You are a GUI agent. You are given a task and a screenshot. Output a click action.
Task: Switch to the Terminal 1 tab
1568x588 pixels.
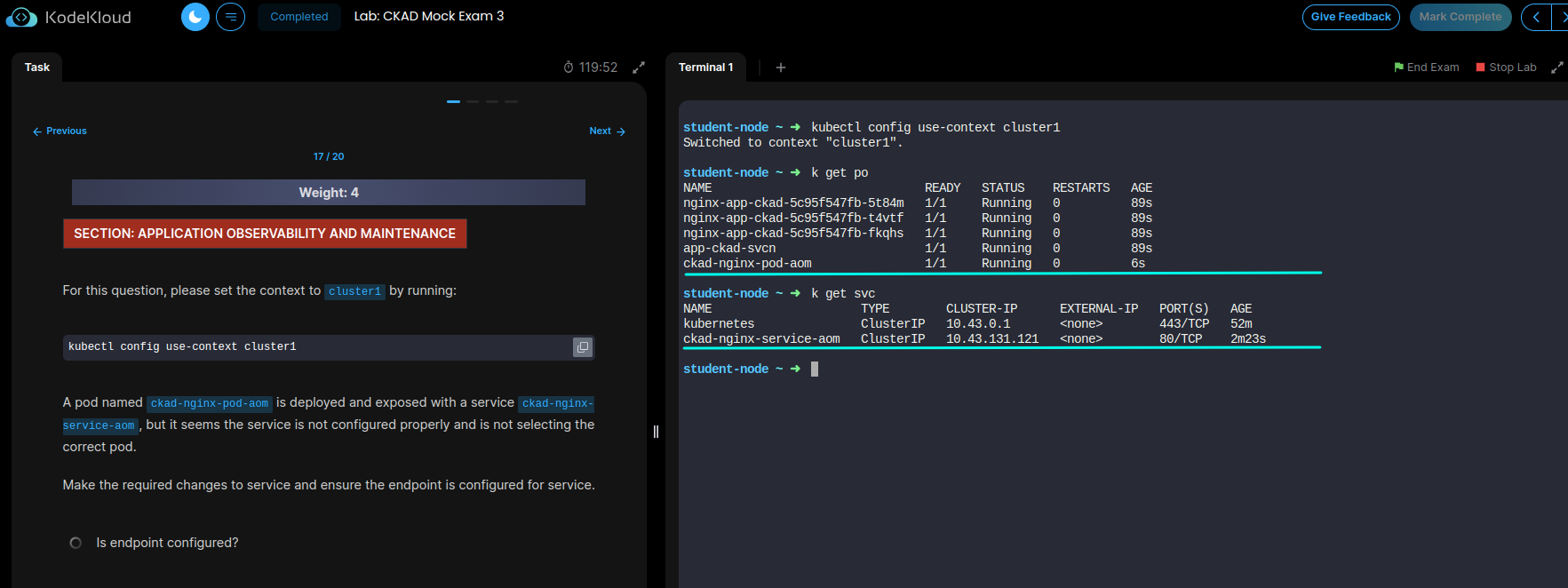point(705,68)
